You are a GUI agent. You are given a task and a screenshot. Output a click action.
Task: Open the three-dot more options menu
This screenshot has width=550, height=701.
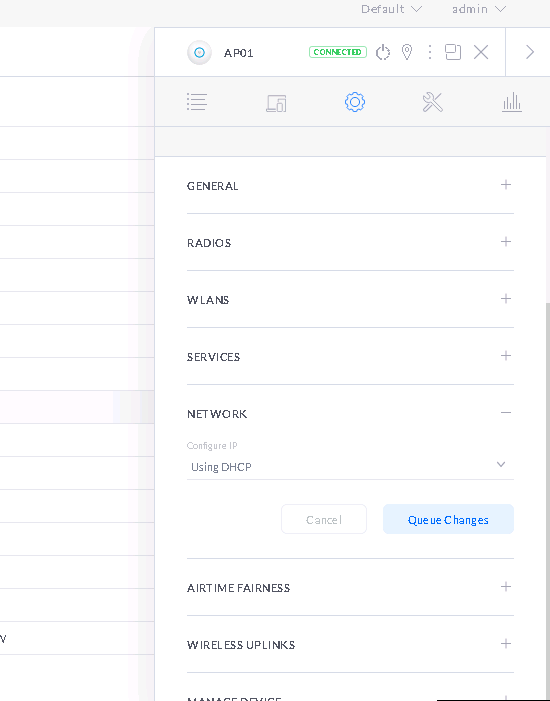pyautogui.click(x=430, y=52)
